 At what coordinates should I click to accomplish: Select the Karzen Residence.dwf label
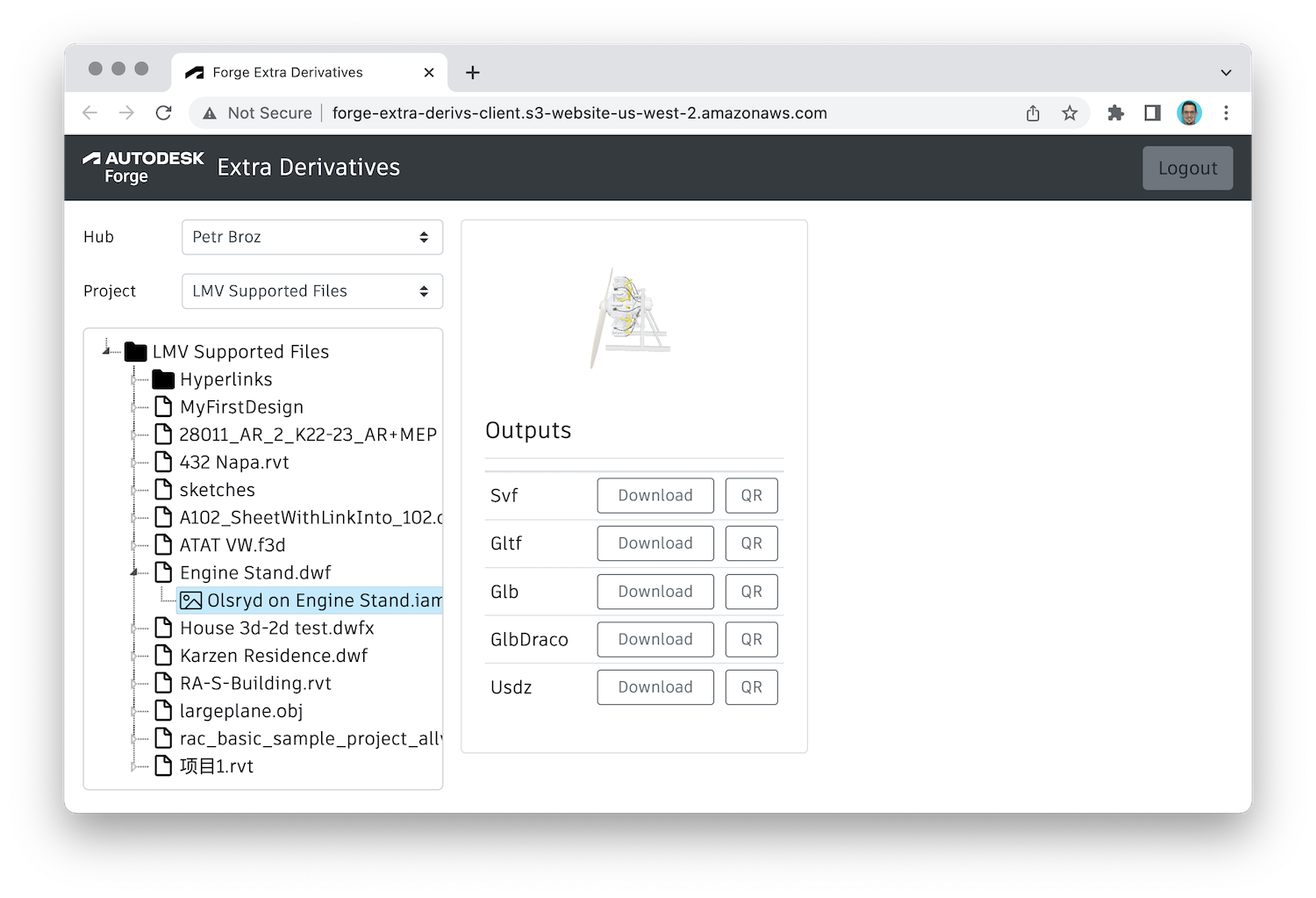tap(274, 656)
